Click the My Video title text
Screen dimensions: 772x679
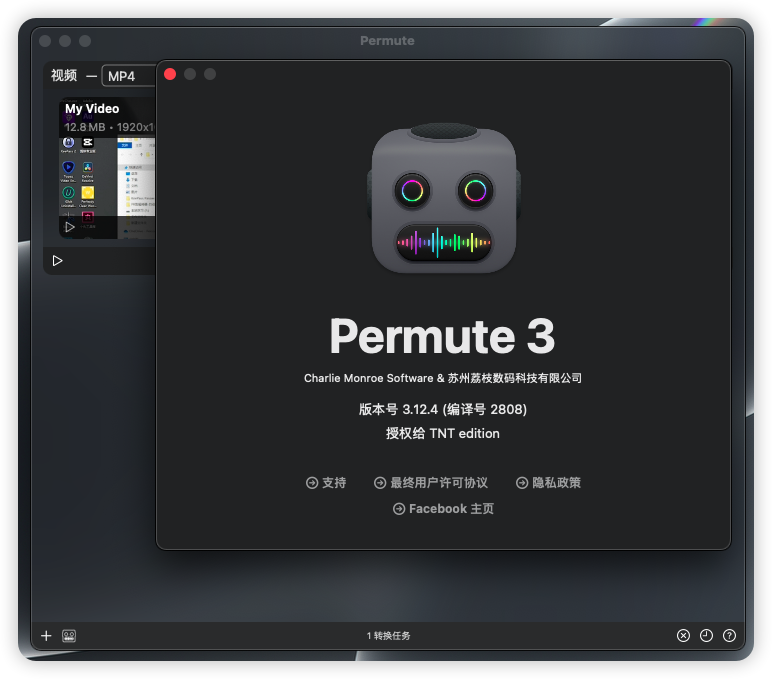tap(92, 108)
